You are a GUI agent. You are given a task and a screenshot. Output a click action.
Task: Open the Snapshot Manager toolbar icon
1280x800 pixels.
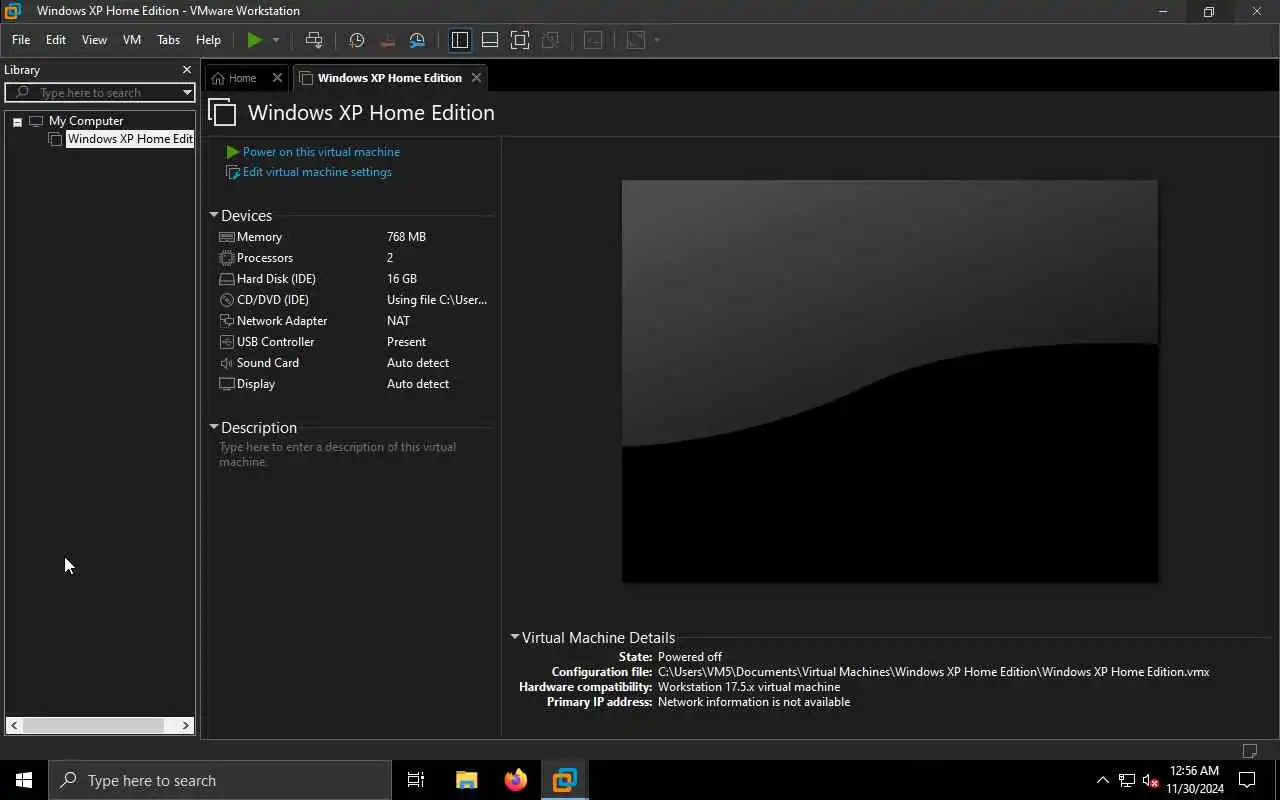click(417, 40)
